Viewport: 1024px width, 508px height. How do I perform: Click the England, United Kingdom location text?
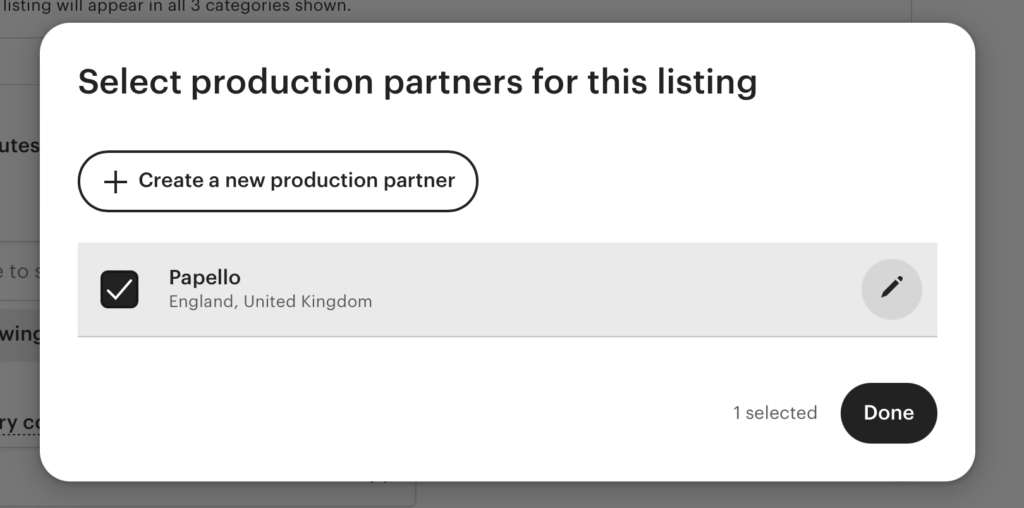tap(270, 302)
